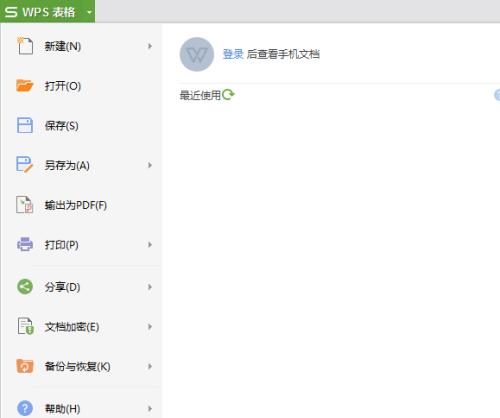Click the gray WPS account avatar
Screen dimensions: 500x418
click(x=197, y=54)
